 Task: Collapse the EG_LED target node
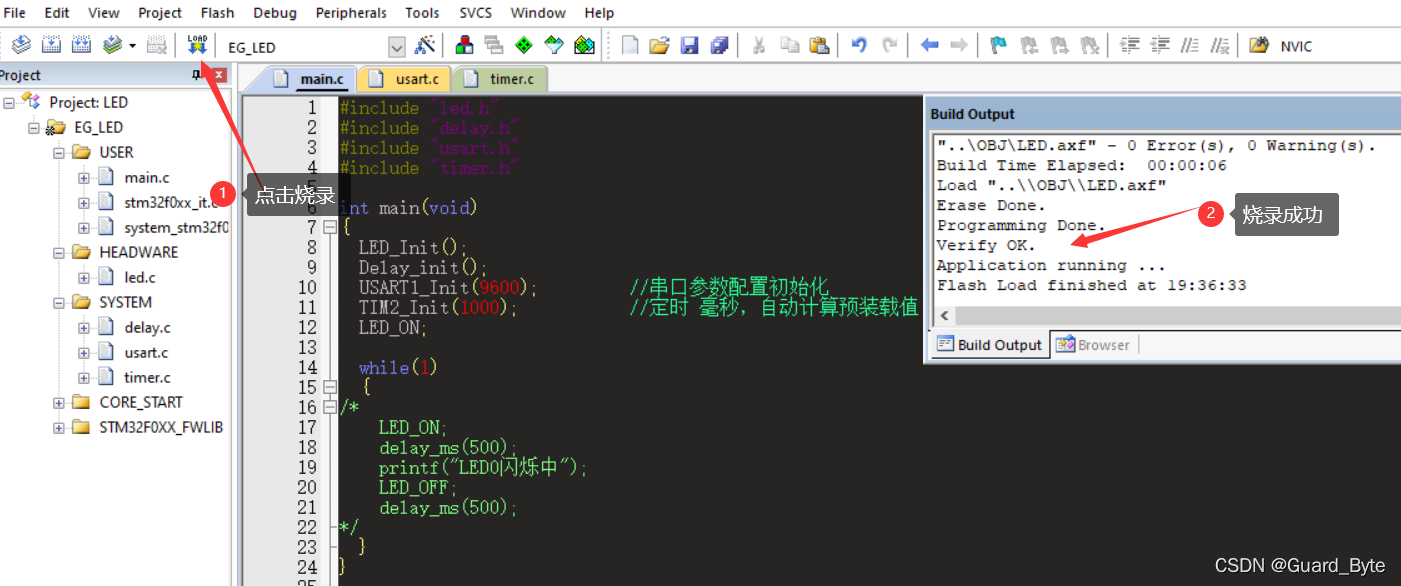pyautogui.click(x=34, y=127)
